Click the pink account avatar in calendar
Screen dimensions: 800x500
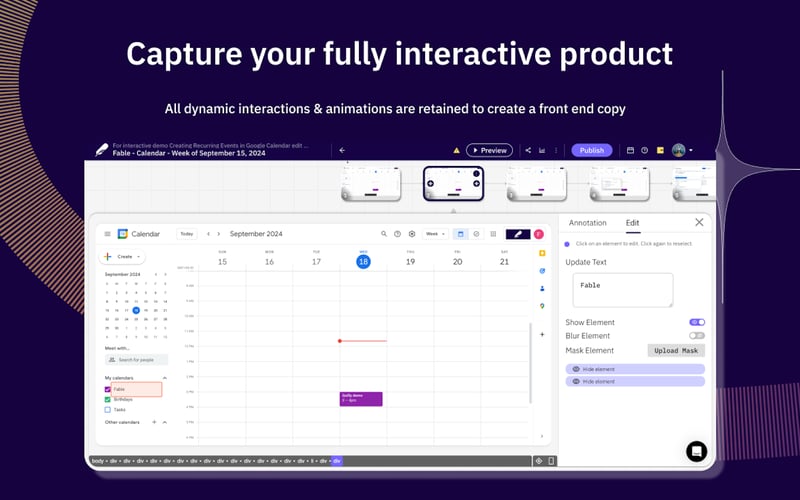click(539, 234)
